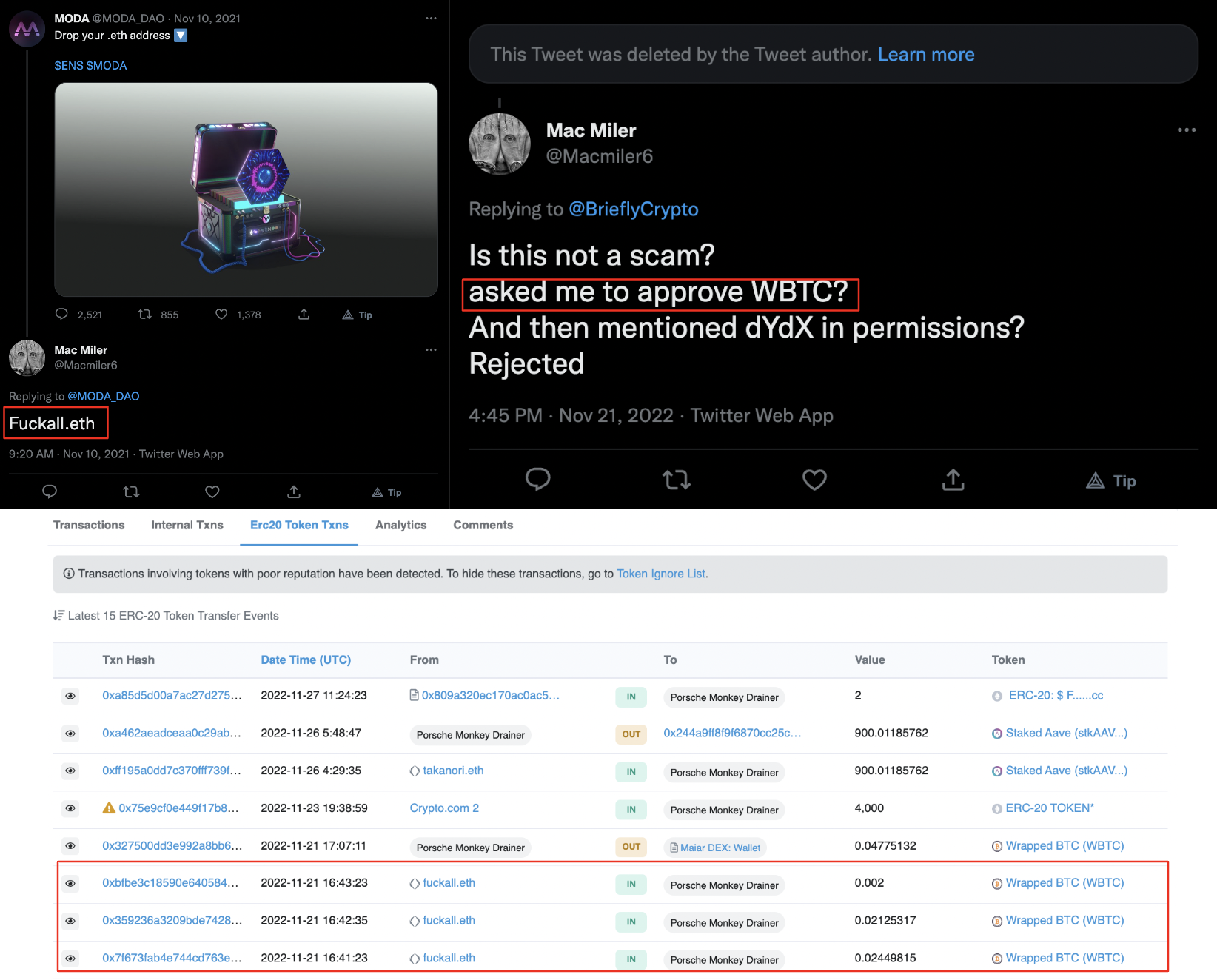Screen dimensions: 1217x980
Task: Click the Porsche Monkey Drainer label in the 11:24:23 row
Action: click(x=724, y=697)
